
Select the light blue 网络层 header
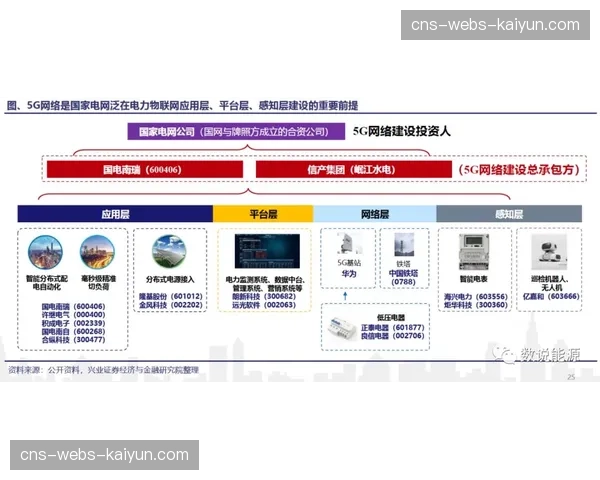coord(375,214)
